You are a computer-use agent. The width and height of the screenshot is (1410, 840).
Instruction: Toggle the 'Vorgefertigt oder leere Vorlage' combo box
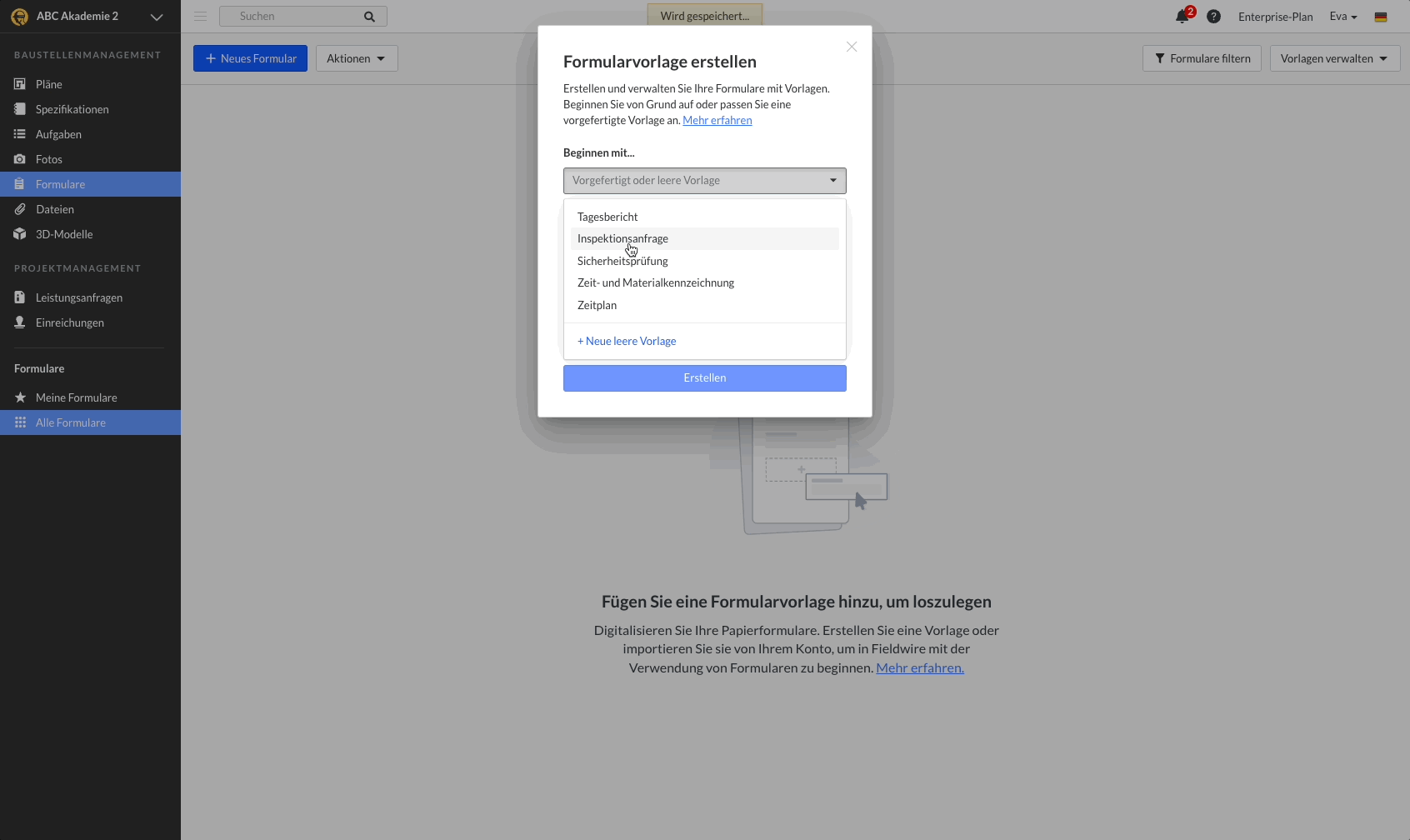click(704, 181)
